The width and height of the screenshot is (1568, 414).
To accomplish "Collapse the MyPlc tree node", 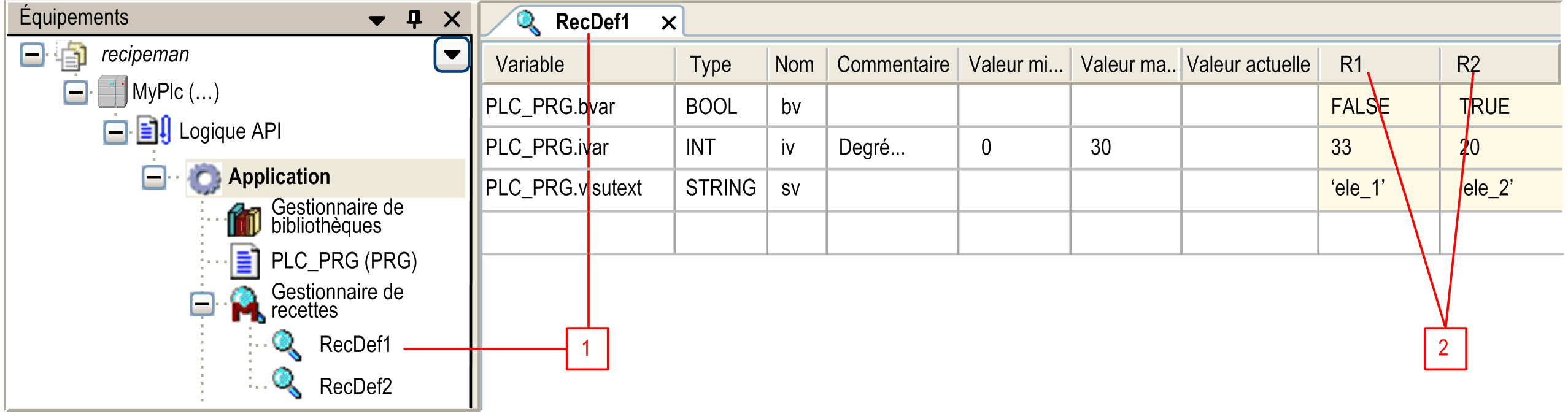I will [x=76, y=93].
